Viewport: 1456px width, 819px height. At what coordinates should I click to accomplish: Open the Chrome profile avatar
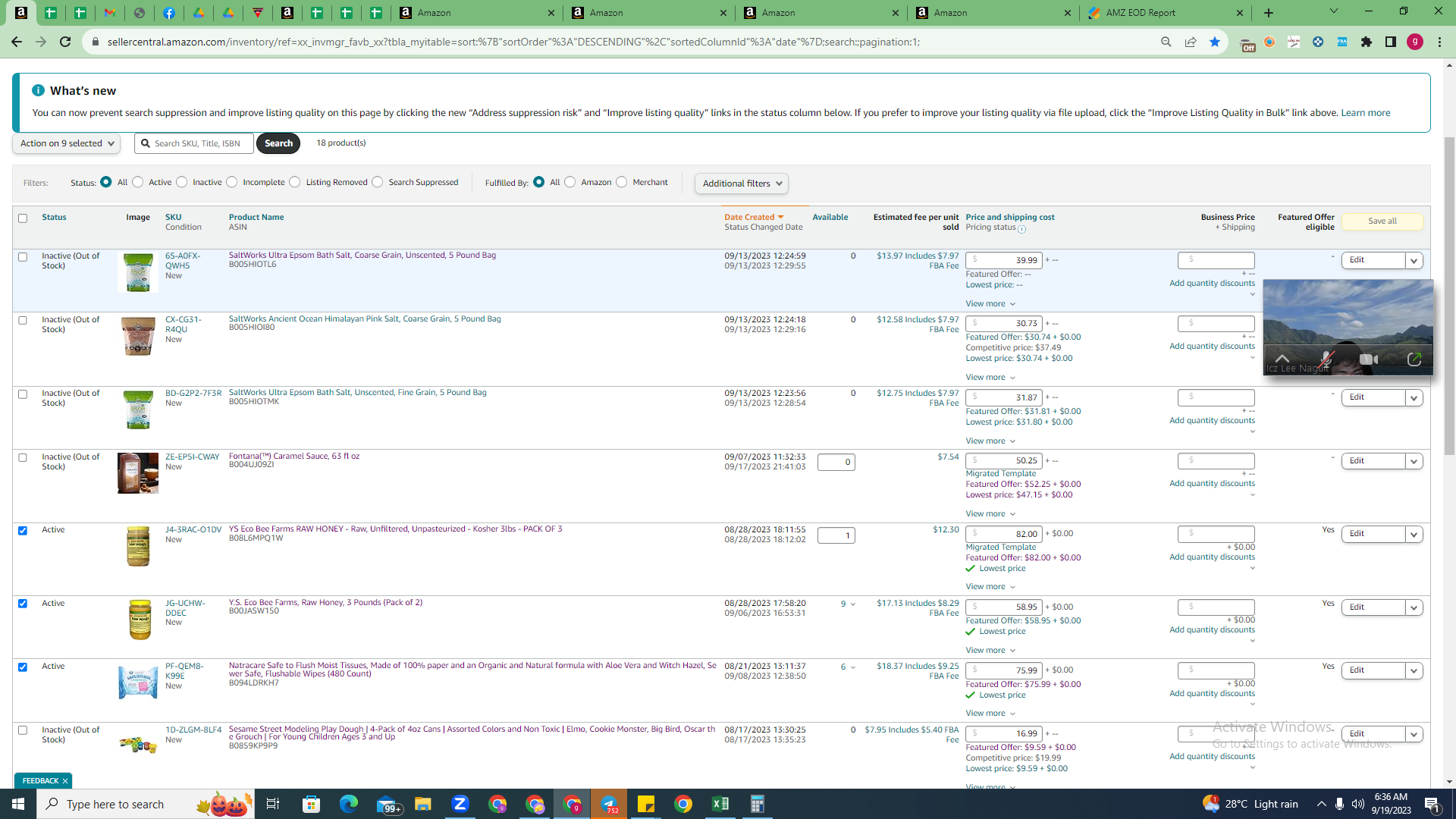(1415, 42)
